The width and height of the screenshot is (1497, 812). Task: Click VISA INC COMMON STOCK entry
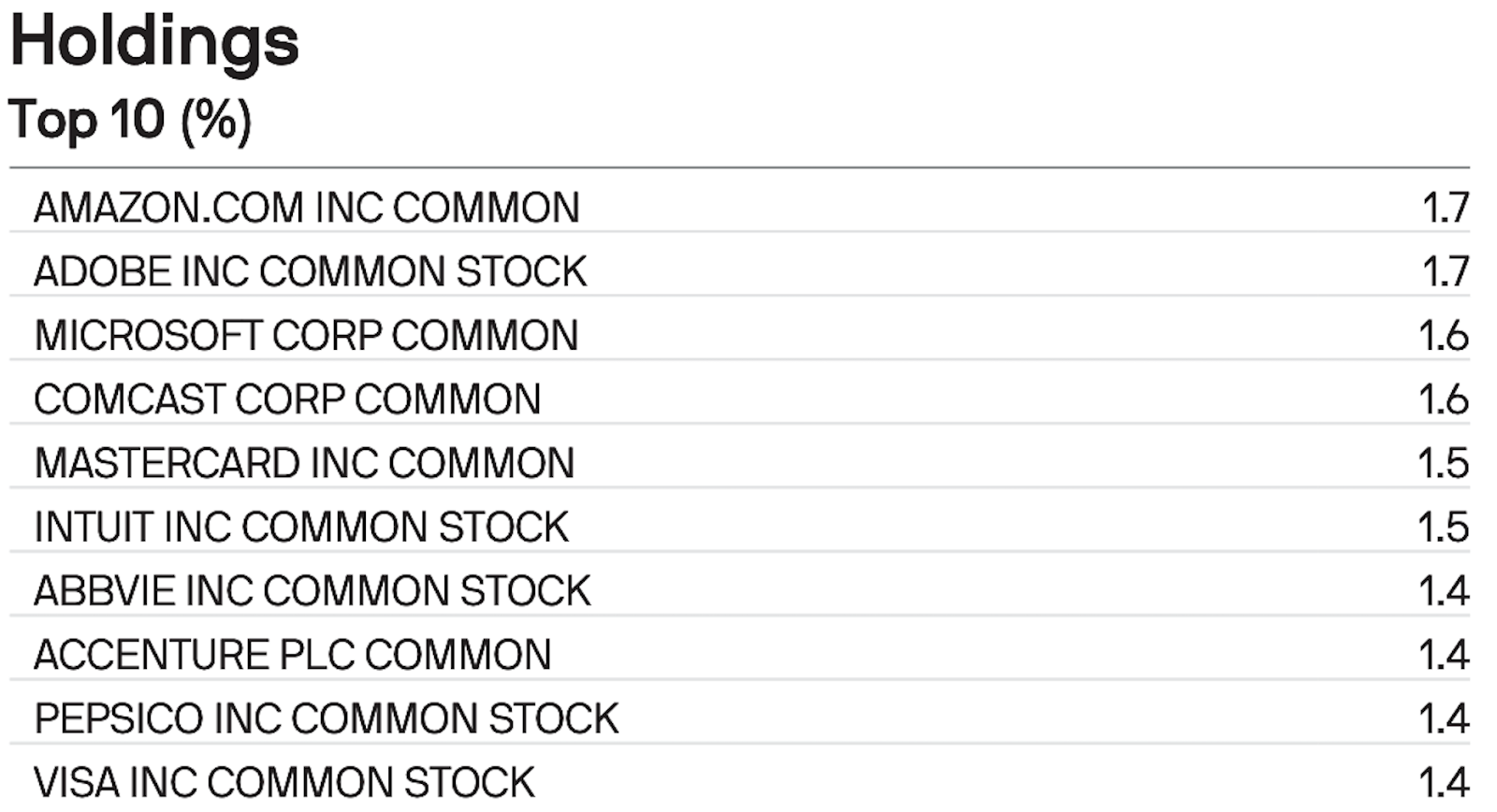(283, 782)
